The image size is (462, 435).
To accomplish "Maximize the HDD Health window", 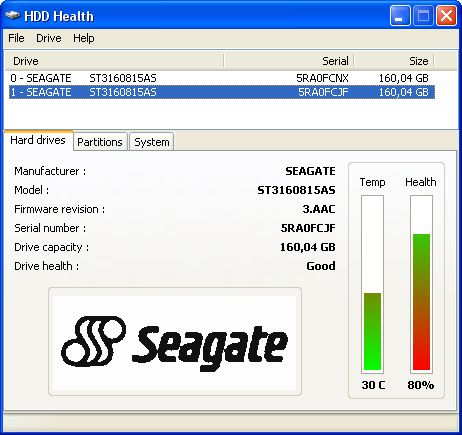I will pyautogui.click(x=423, y=16).
